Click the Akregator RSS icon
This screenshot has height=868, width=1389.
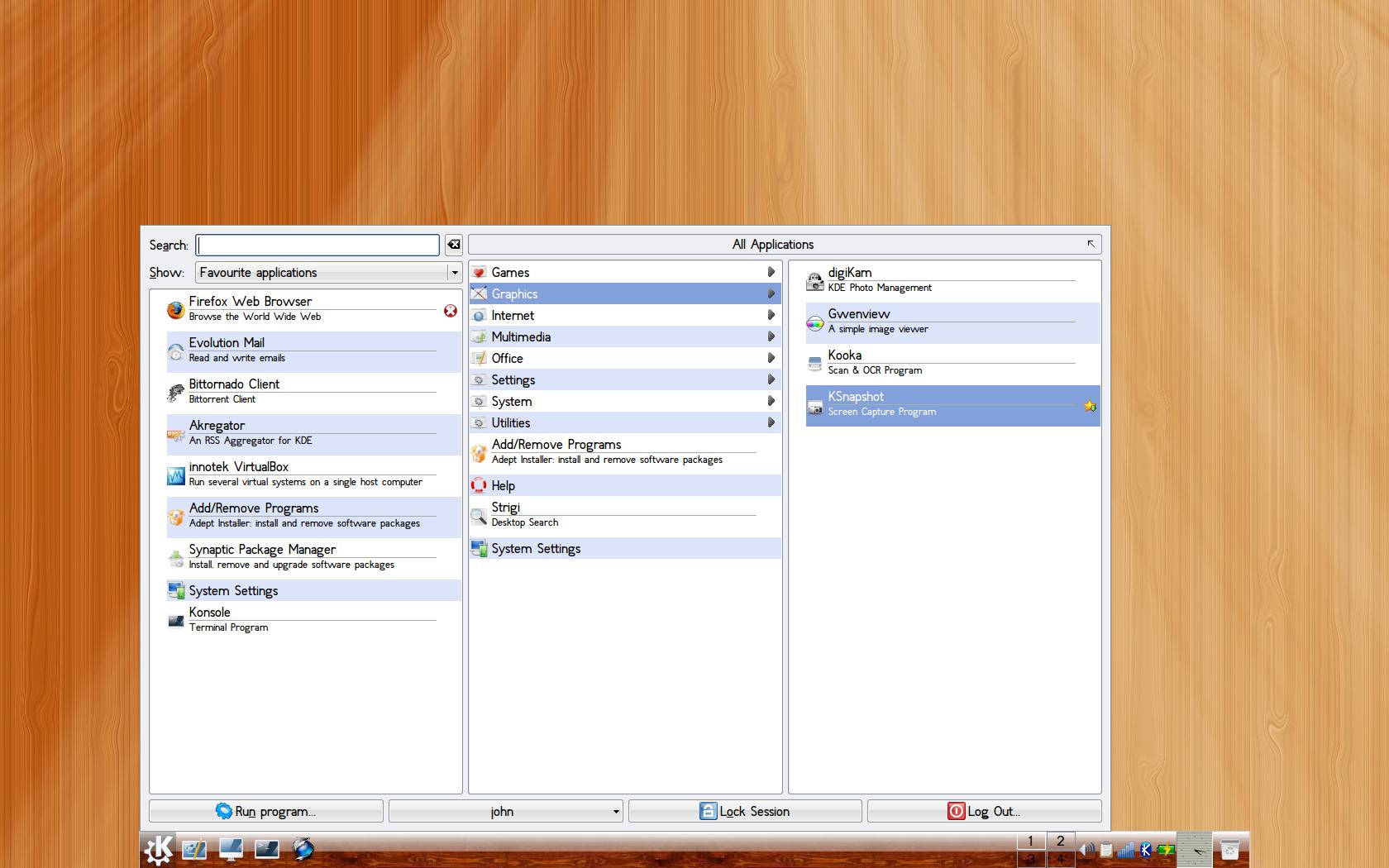pos(176,434)
